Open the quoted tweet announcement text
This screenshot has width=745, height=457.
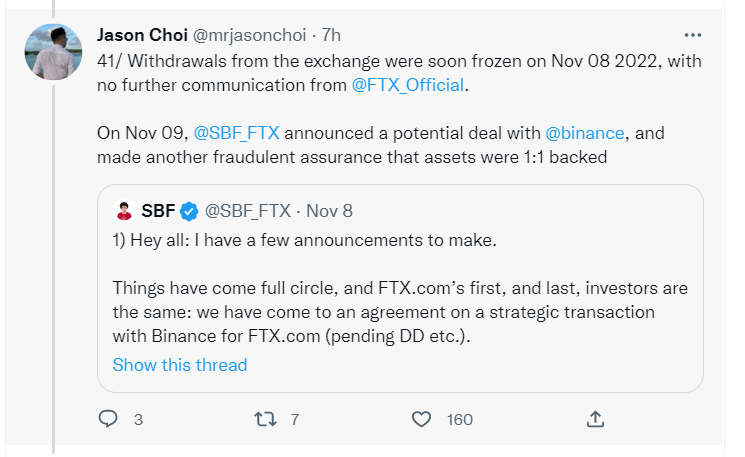400,300
